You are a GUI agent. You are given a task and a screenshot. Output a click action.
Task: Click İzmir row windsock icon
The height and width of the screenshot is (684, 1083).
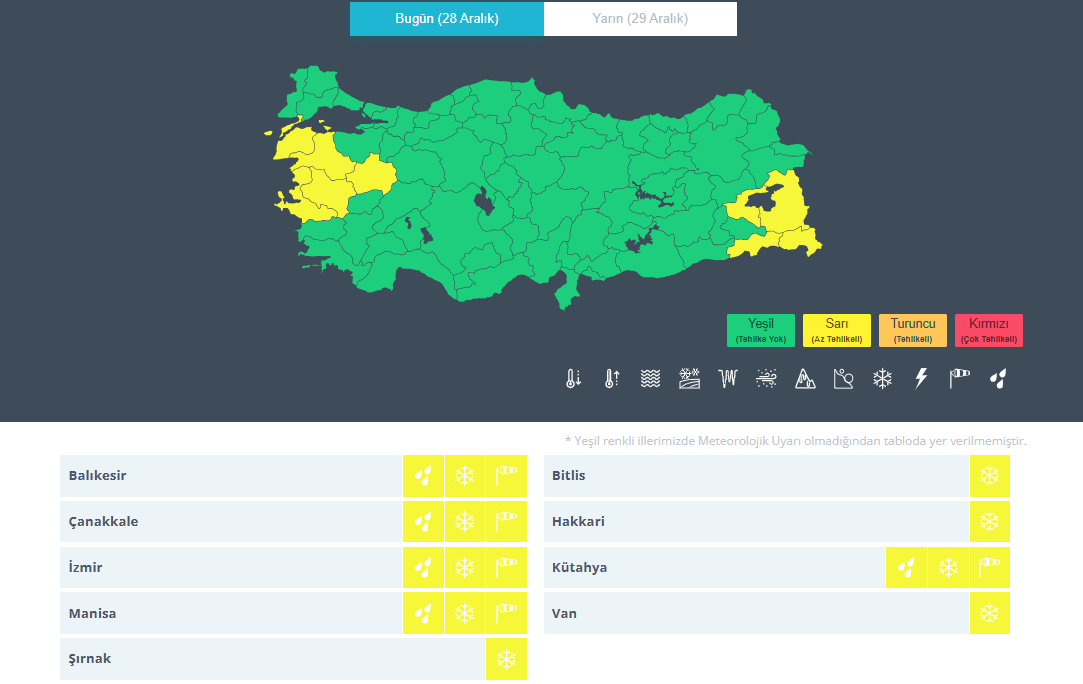tap(506, 568)
